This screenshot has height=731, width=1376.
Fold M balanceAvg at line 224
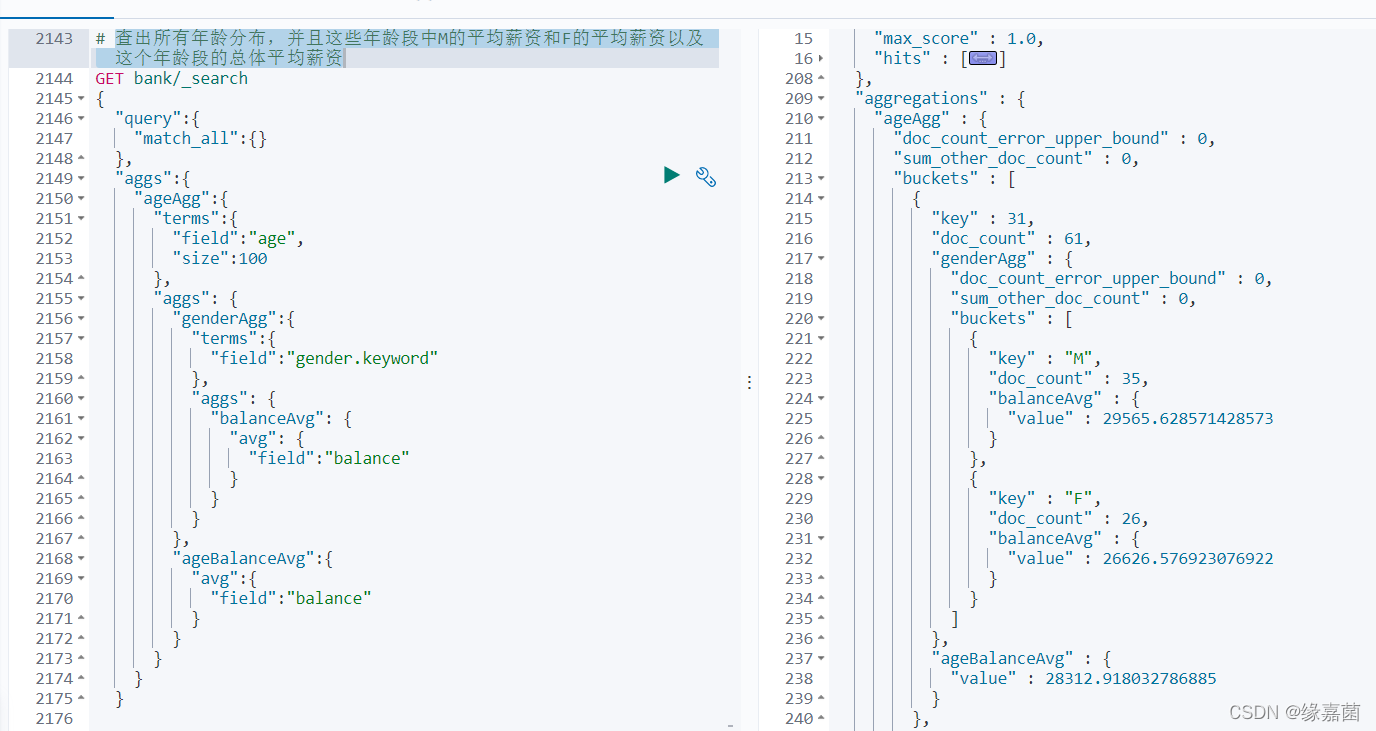coord(821,399)
